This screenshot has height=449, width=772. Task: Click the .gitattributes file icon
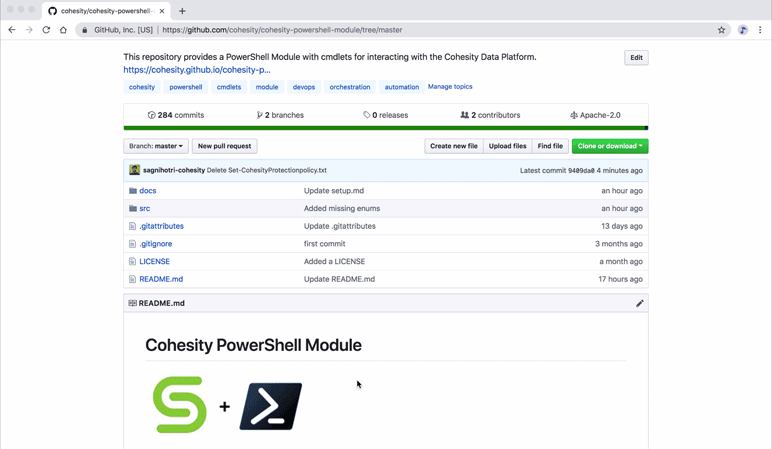(132, 226)
